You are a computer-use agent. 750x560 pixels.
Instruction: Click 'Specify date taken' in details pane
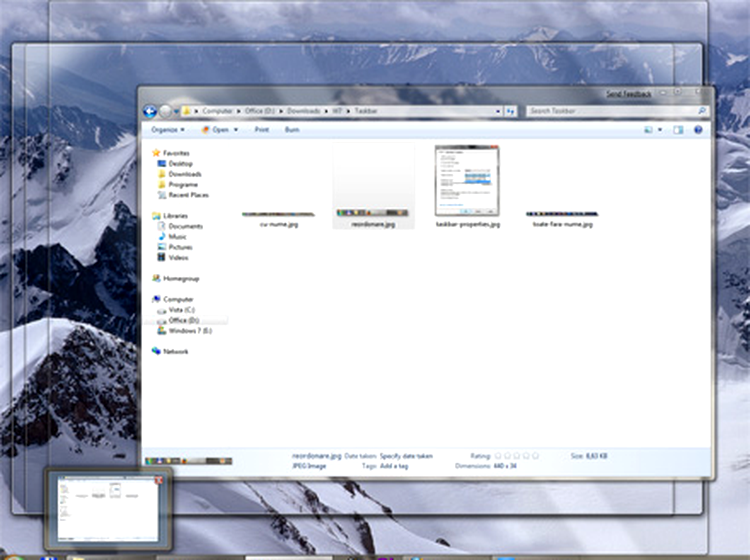[x=406, y=456]
